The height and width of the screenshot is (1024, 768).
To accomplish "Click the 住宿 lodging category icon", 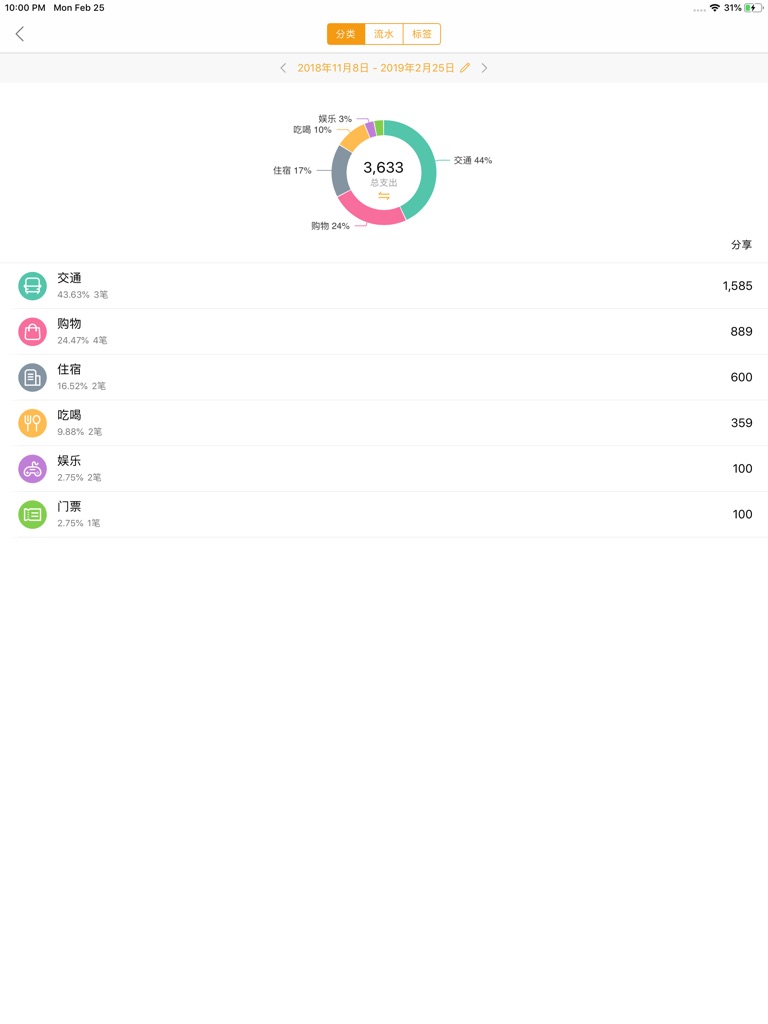I will (x=32, y=377).
